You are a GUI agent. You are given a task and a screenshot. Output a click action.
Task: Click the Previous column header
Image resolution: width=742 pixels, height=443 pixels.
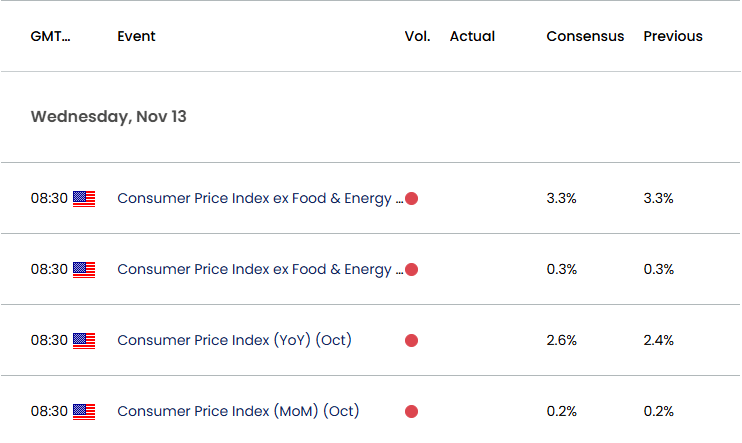point(673,36)
